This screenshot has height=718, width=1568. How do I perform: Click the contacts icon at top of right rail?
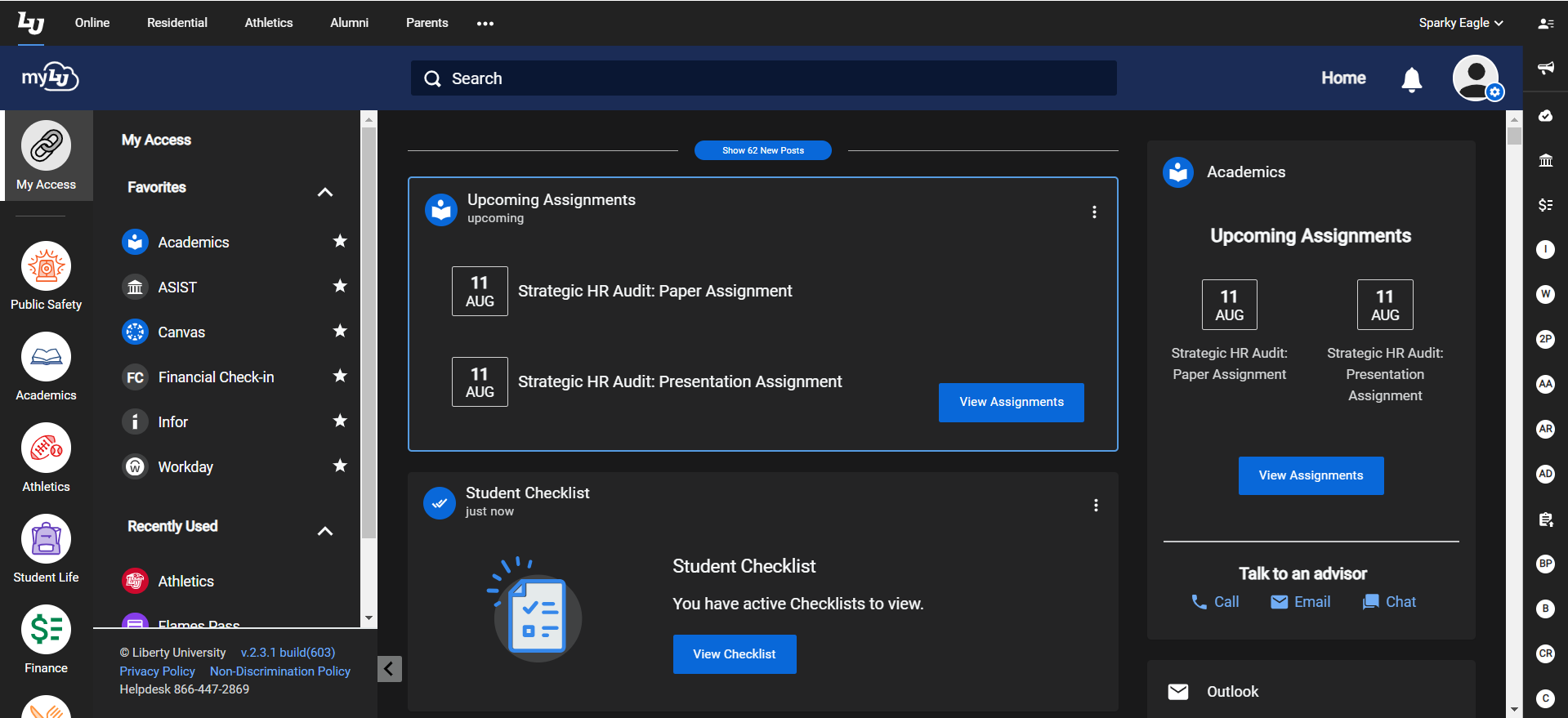pos(1545,24)
